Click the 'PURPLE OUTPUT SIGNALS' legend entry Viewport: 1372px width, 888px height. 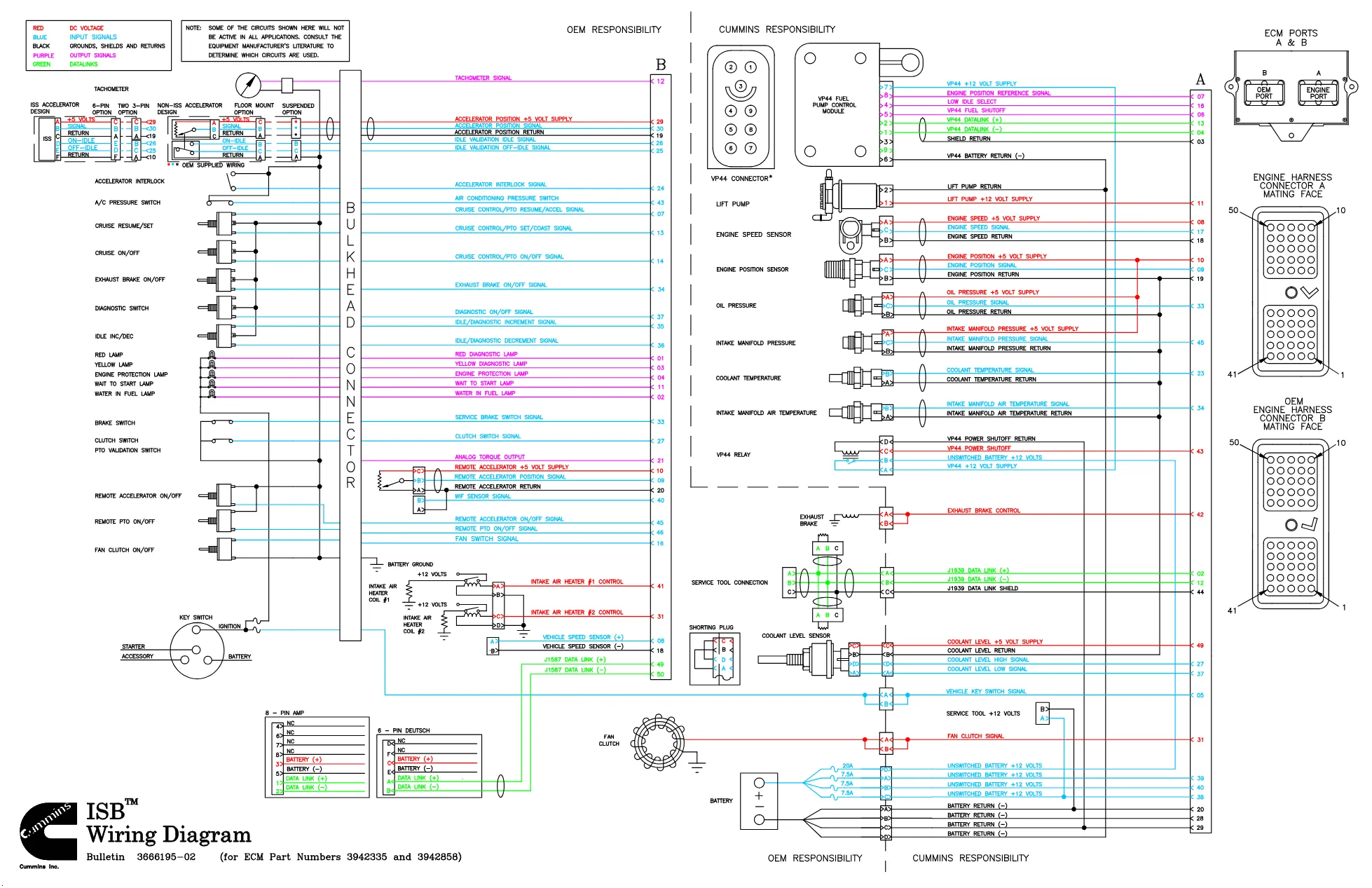74,55
